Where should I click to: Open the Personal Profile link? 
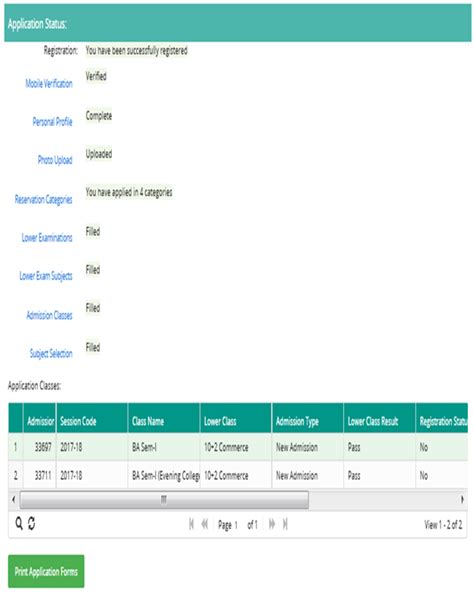tap(52, 122)
